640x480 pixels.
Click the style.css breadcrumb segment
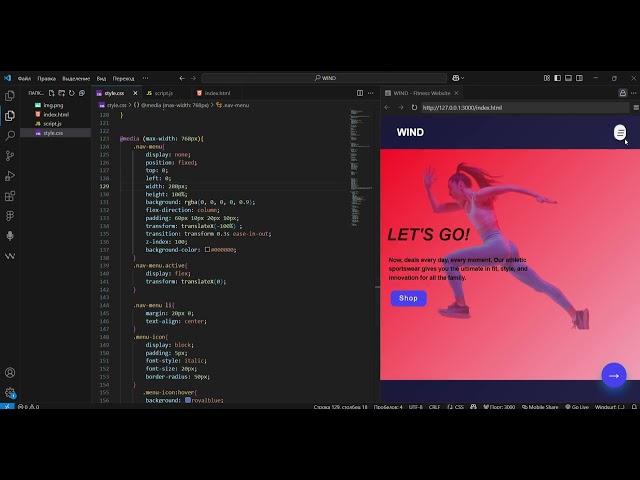[x=113, y=105]
